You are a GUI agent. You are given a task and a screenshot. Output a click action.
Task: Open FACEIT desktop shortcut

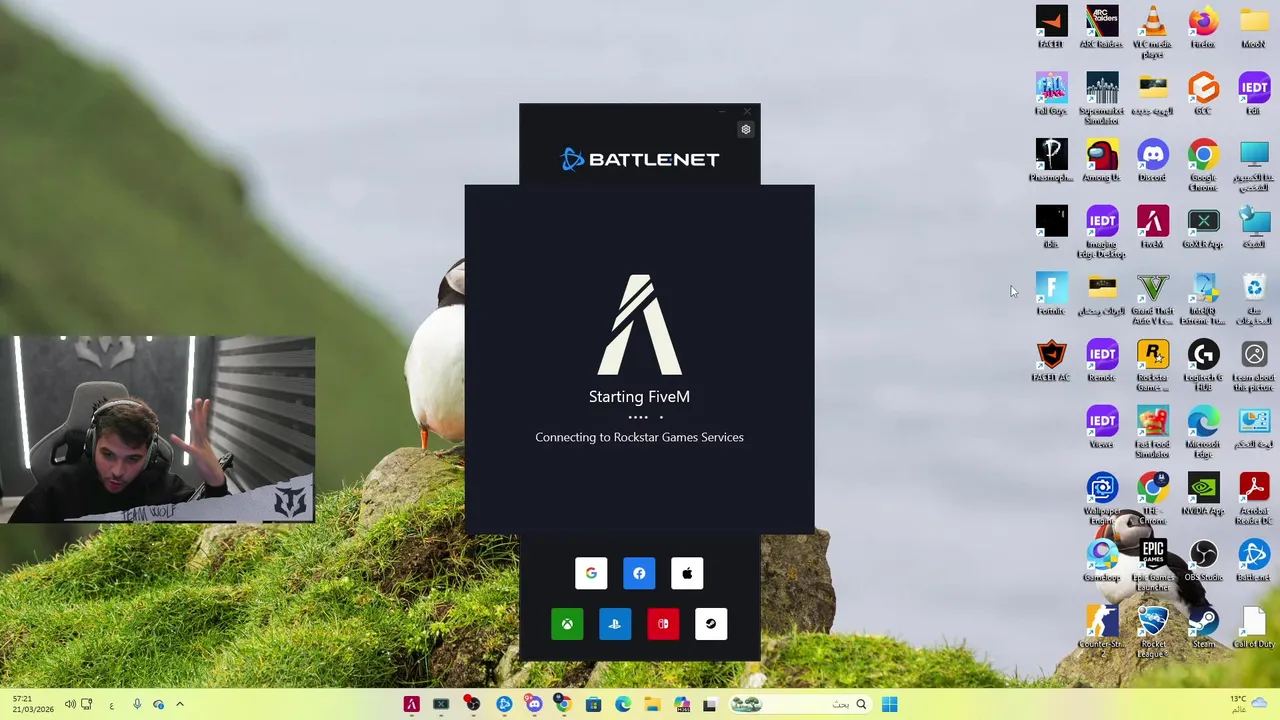pos(1051,28)
